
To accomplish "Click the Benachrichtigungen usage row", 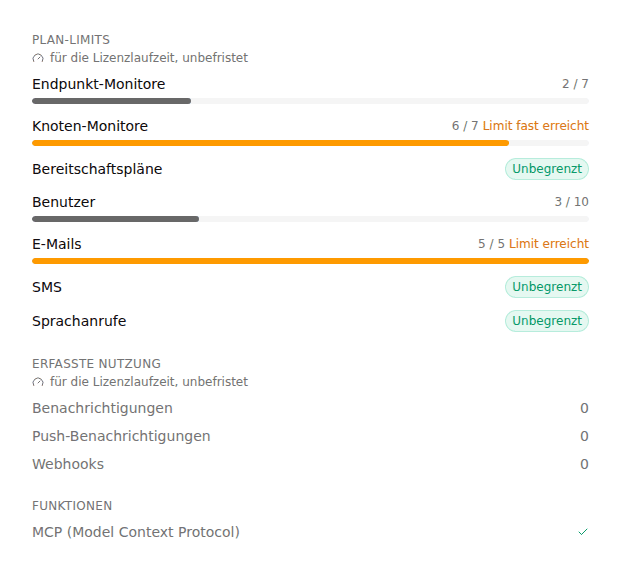I will point(310,408).
